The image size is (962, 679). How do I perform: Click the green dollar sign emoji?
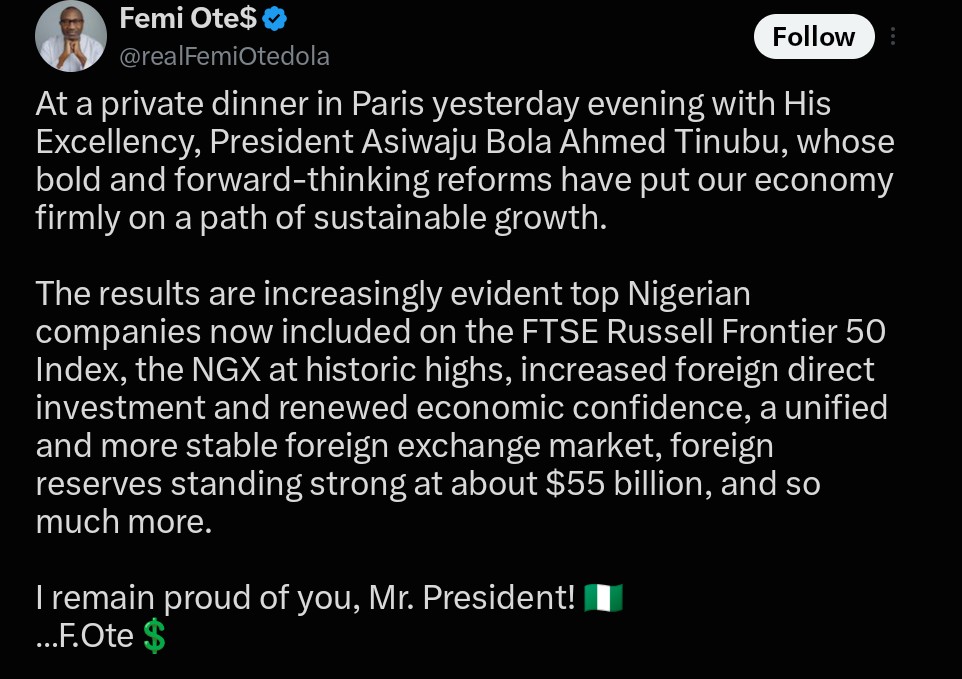153,636
